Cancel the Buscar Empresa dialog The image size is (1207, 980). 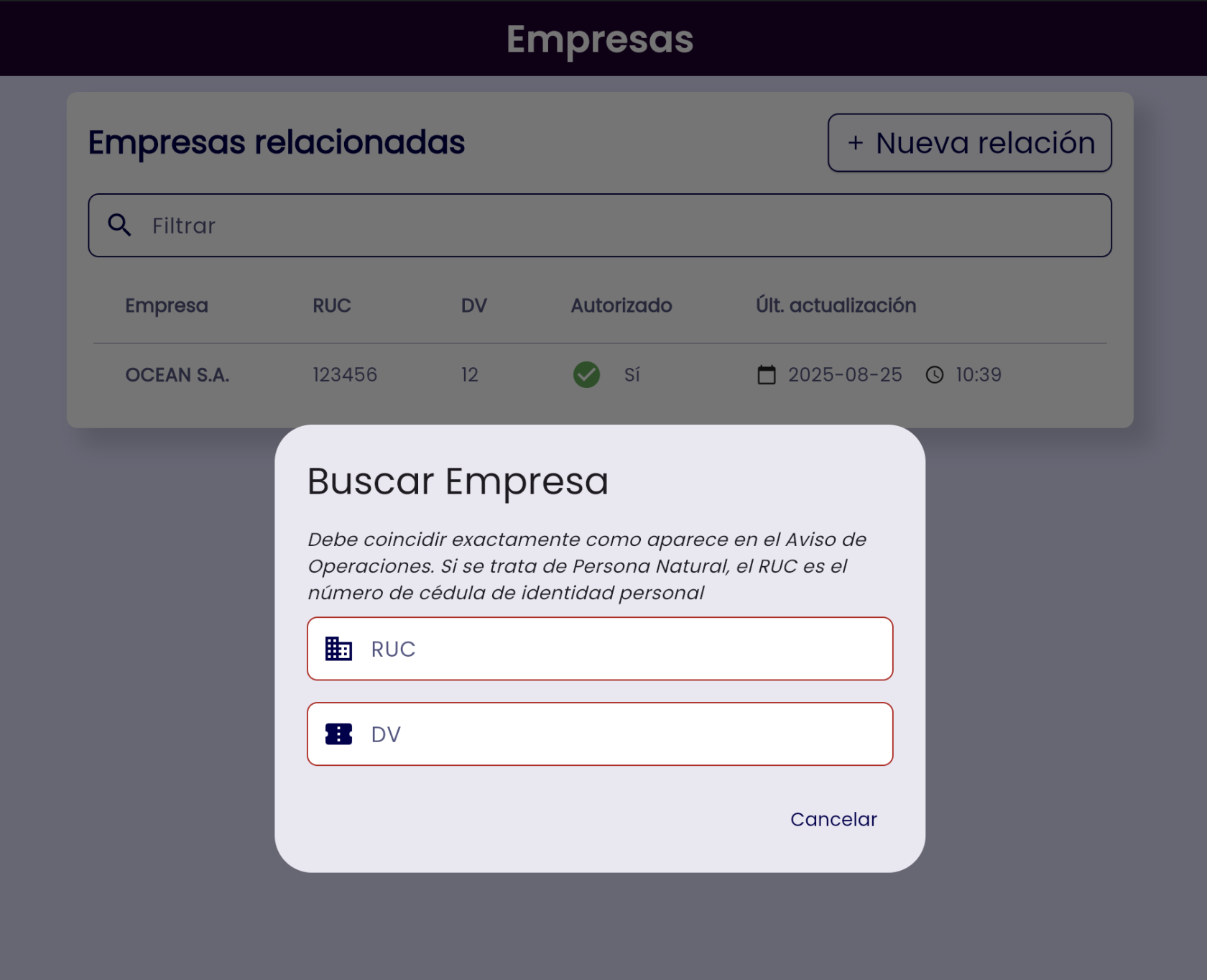coord(833,820)
